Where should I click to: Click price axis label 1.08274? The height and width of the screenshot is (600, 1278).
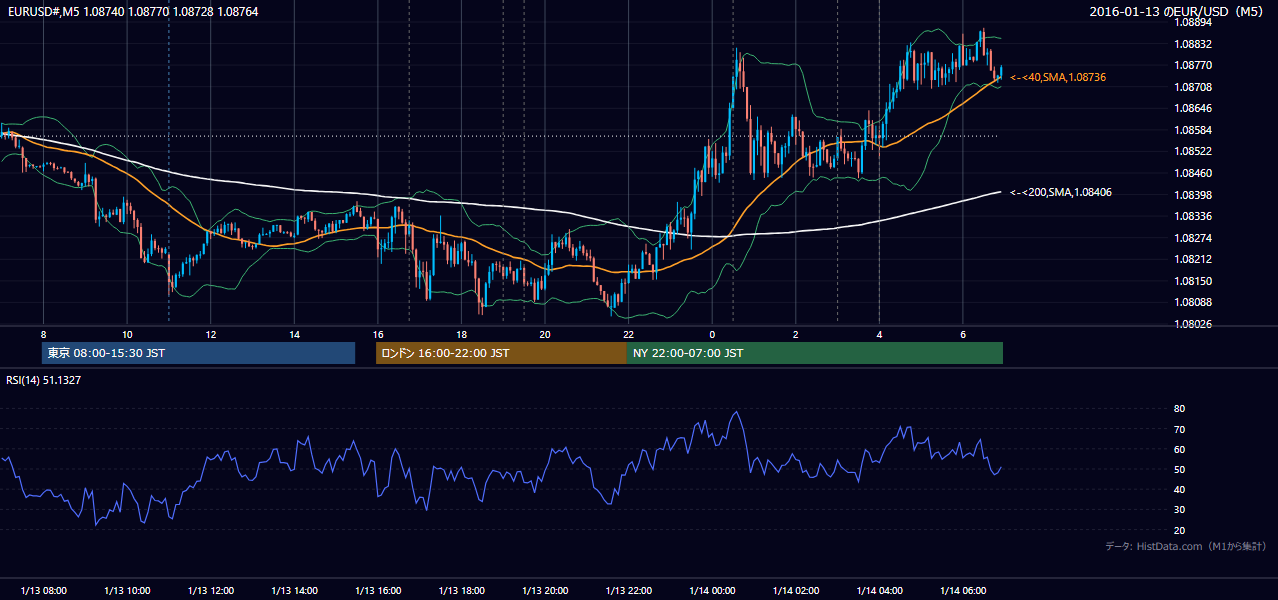point(1192,238)
